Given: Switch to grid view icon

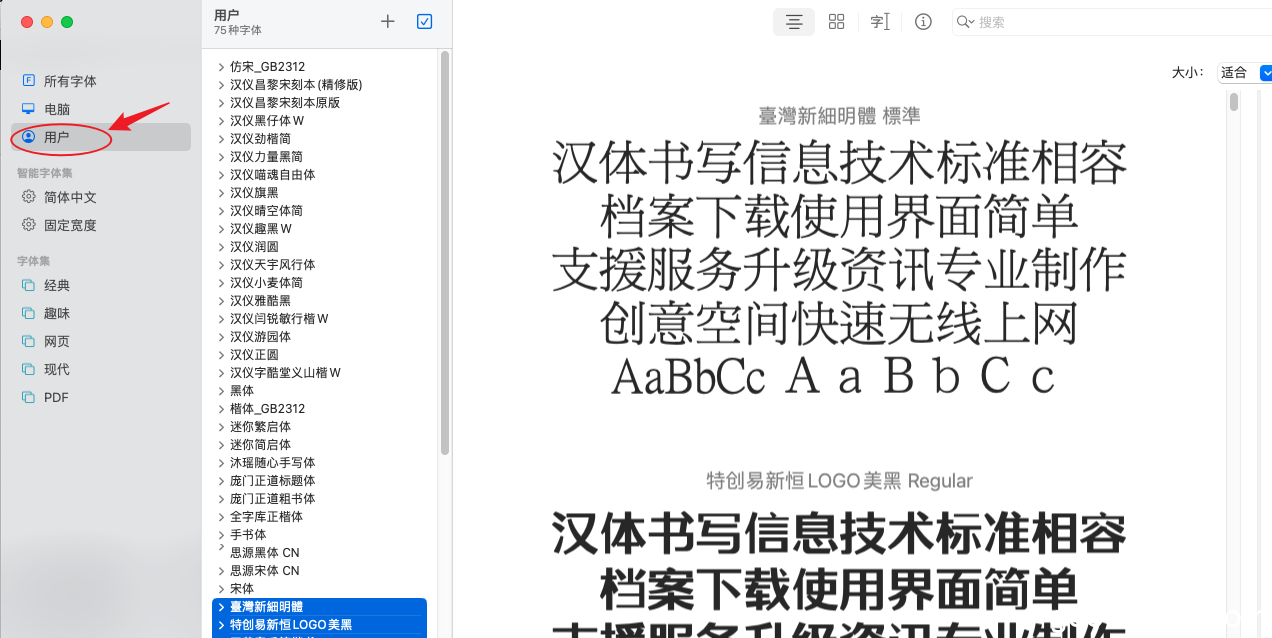Looking at the screenshot, I should (837, 22).
